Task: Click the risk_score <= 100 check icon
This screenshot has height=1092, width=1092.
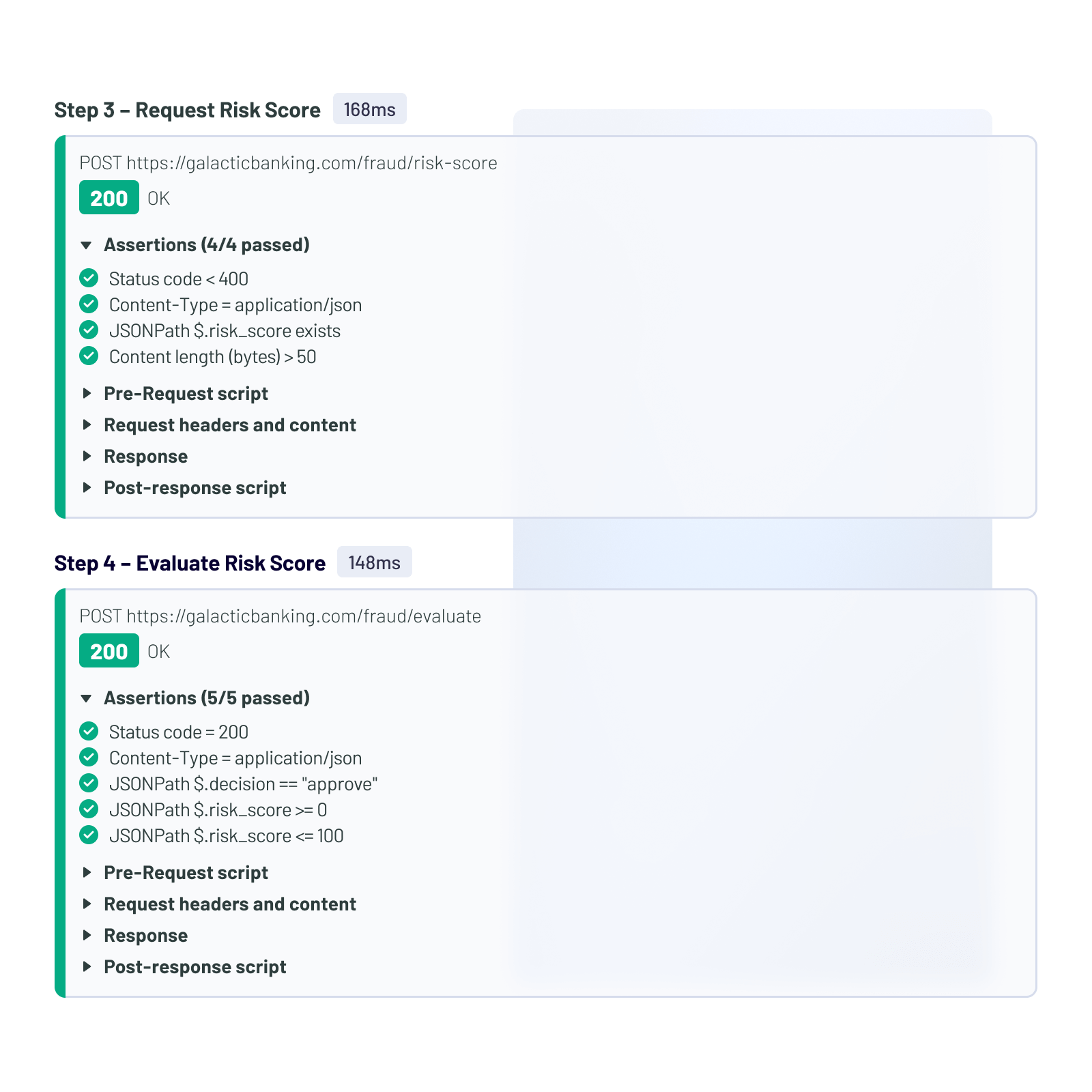Action: point(89,835)
